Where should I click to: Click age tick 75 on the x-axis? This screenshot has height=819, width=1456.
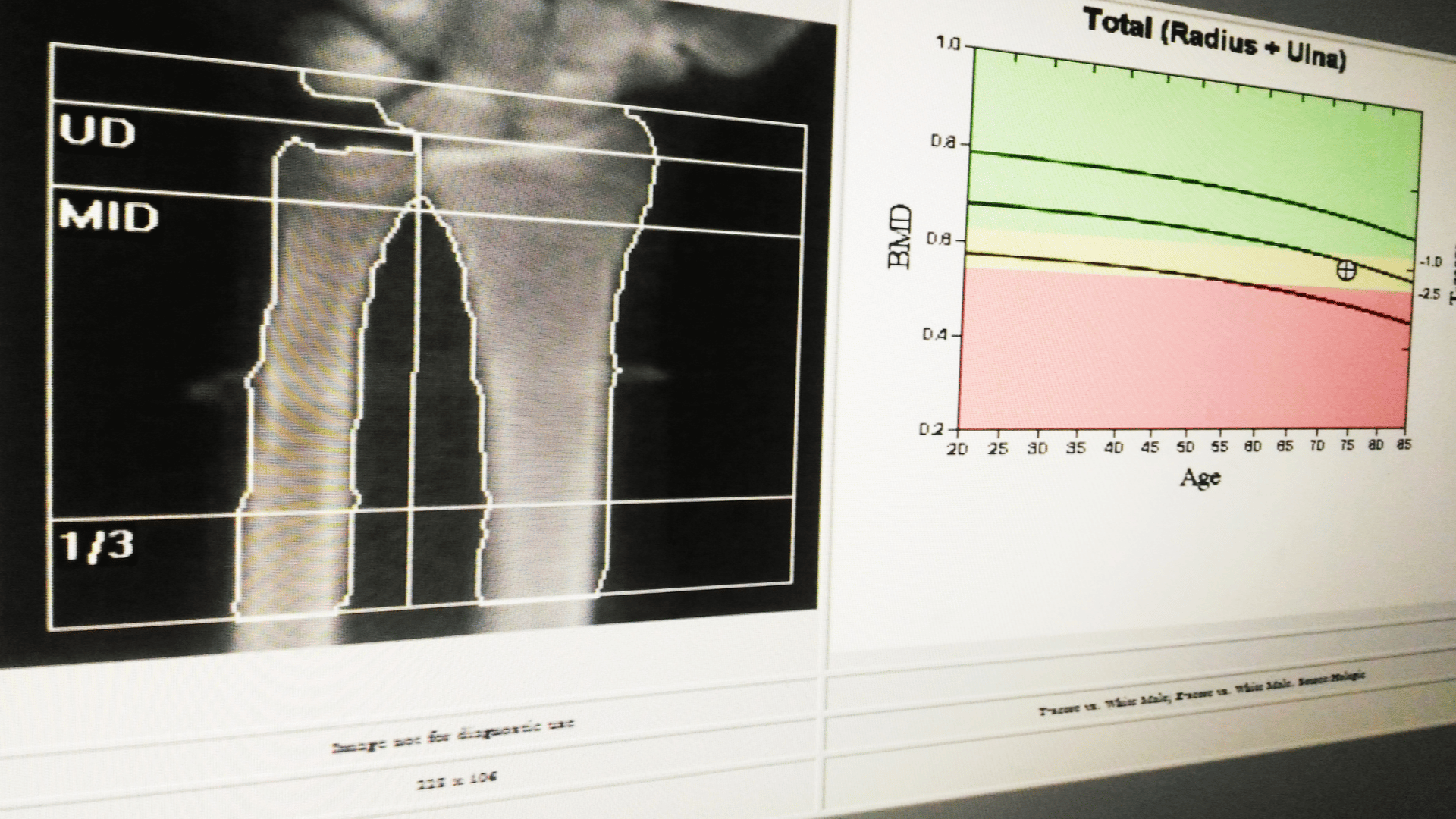point(1346,447)
